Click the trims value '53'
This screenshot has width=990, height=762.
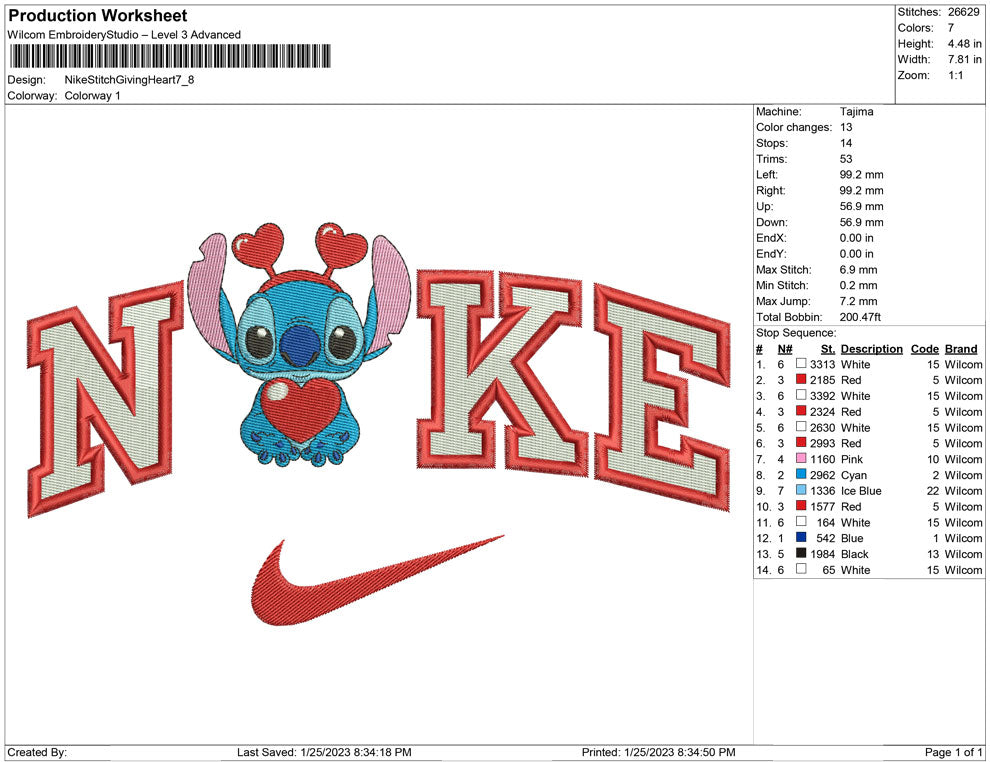tap(846, 159)
